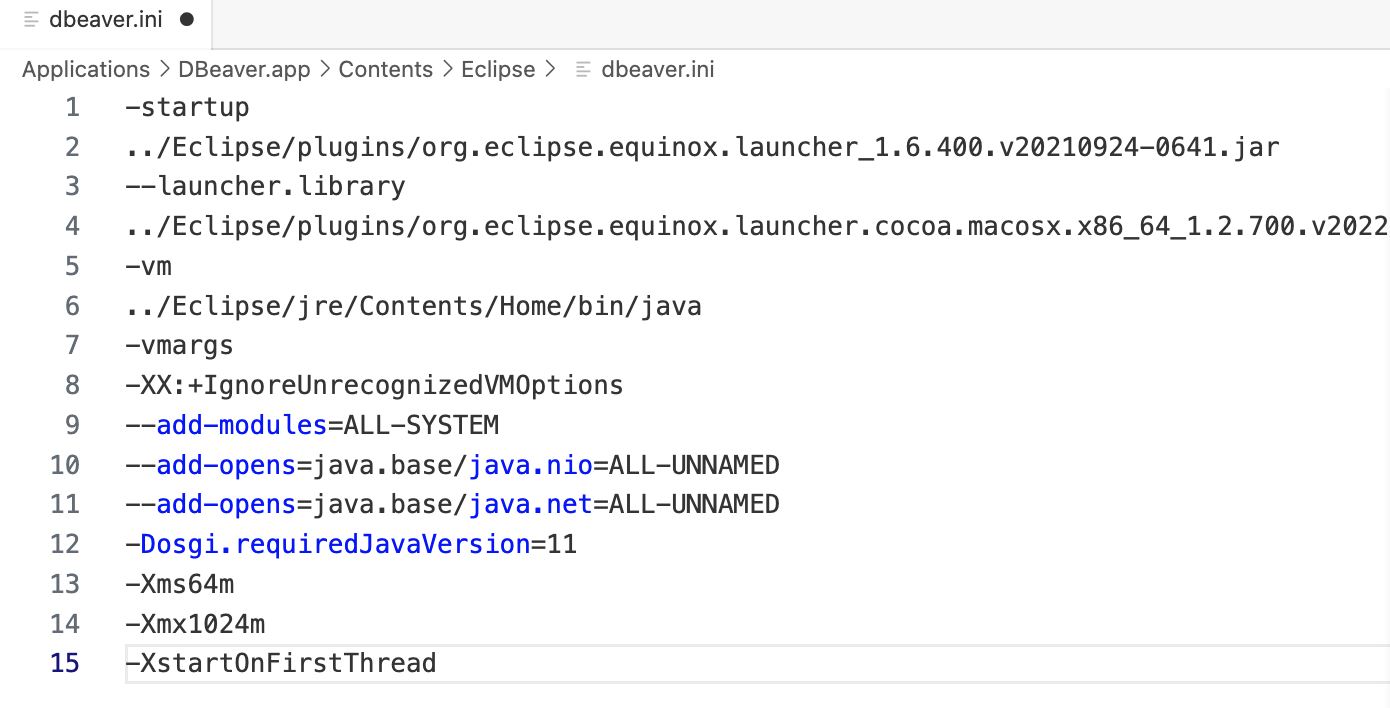1390x708 pixels.
Task: Click the chevron after Eclipse breadcrumb
Action: pyautogui.click(x=550, y=70)
